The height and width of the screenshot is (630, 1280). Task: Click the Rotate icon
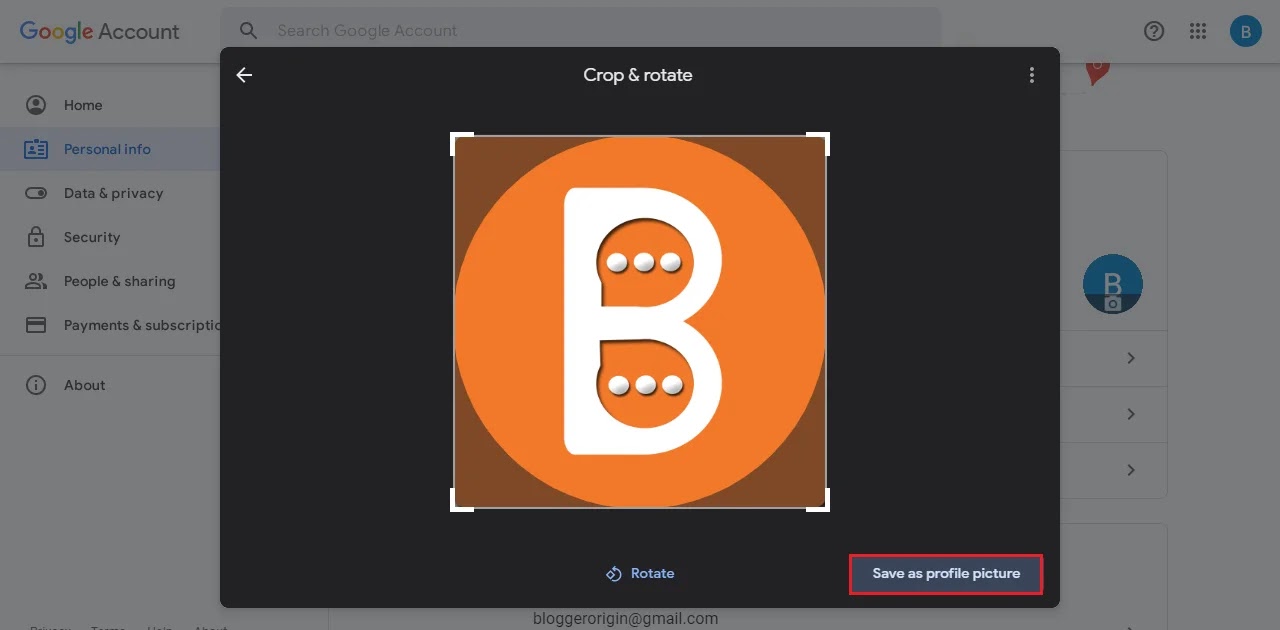[614, 574]
